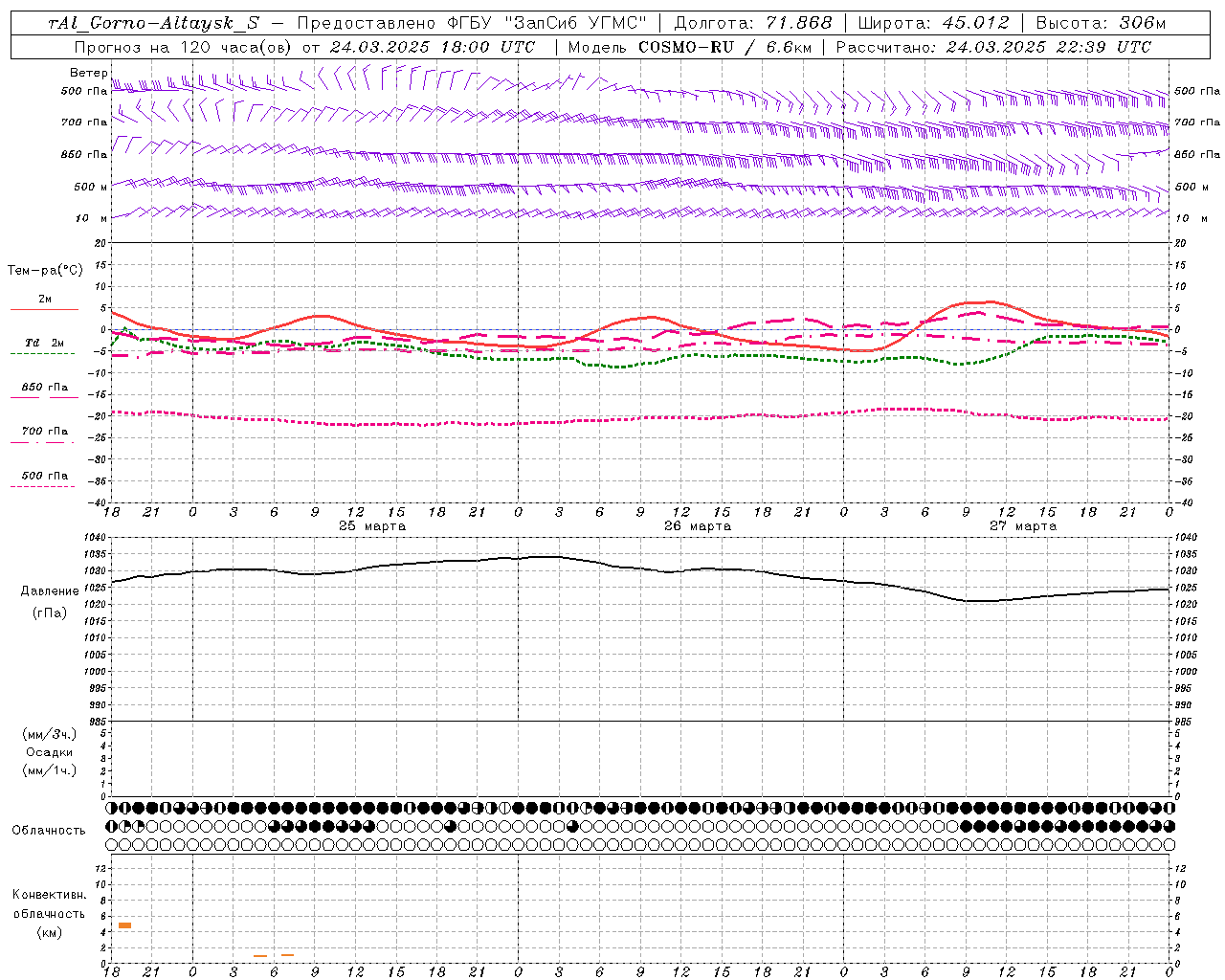Click the longitude value Долгота: 71.868
This screenshot has width=1225, height=980.
click(x=753, y=23)
